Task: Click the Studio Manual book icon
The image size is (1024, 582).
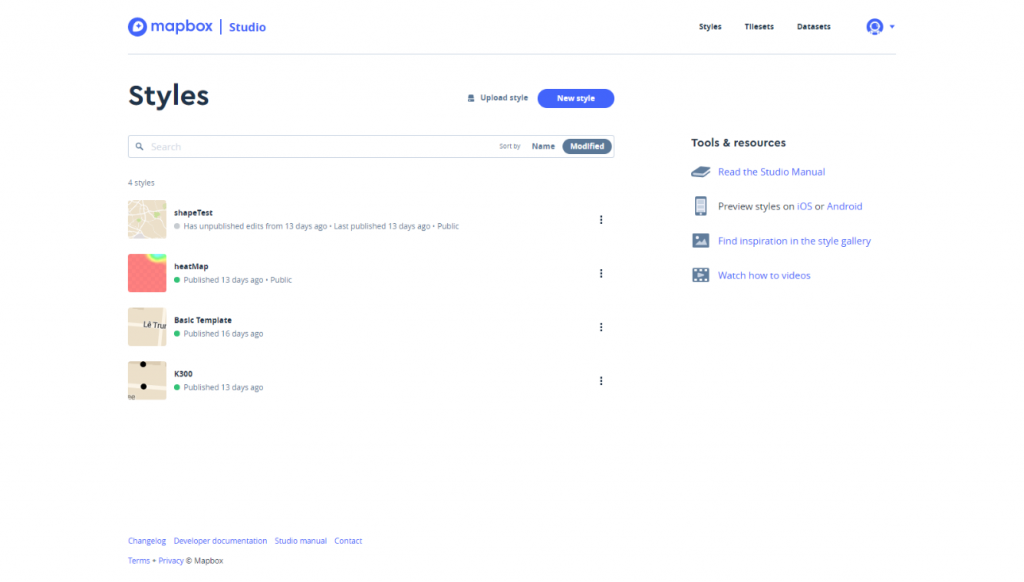Action: pyautogui.click(x=701, y=172)
